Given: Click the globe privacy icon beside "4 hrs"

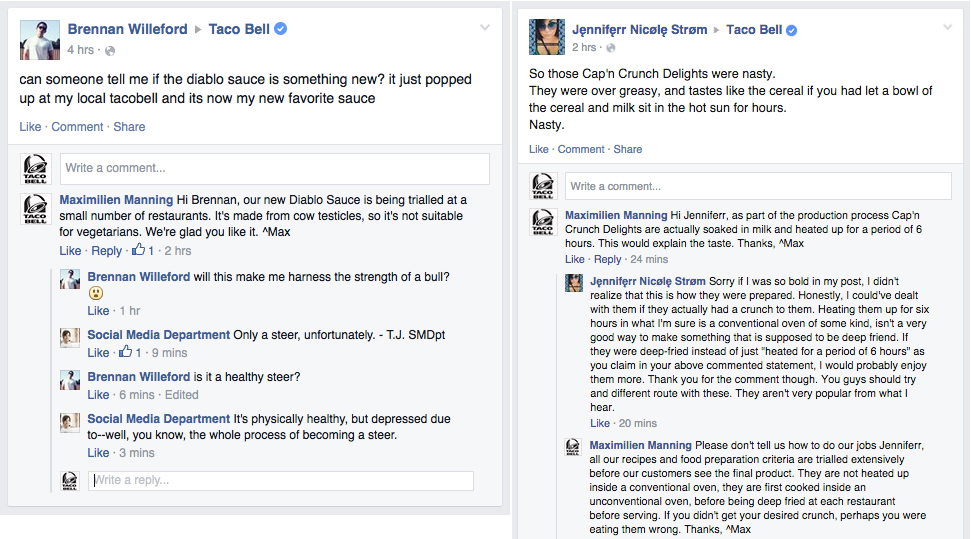Looking at the screenshot, I should click(x=110, y=50).
